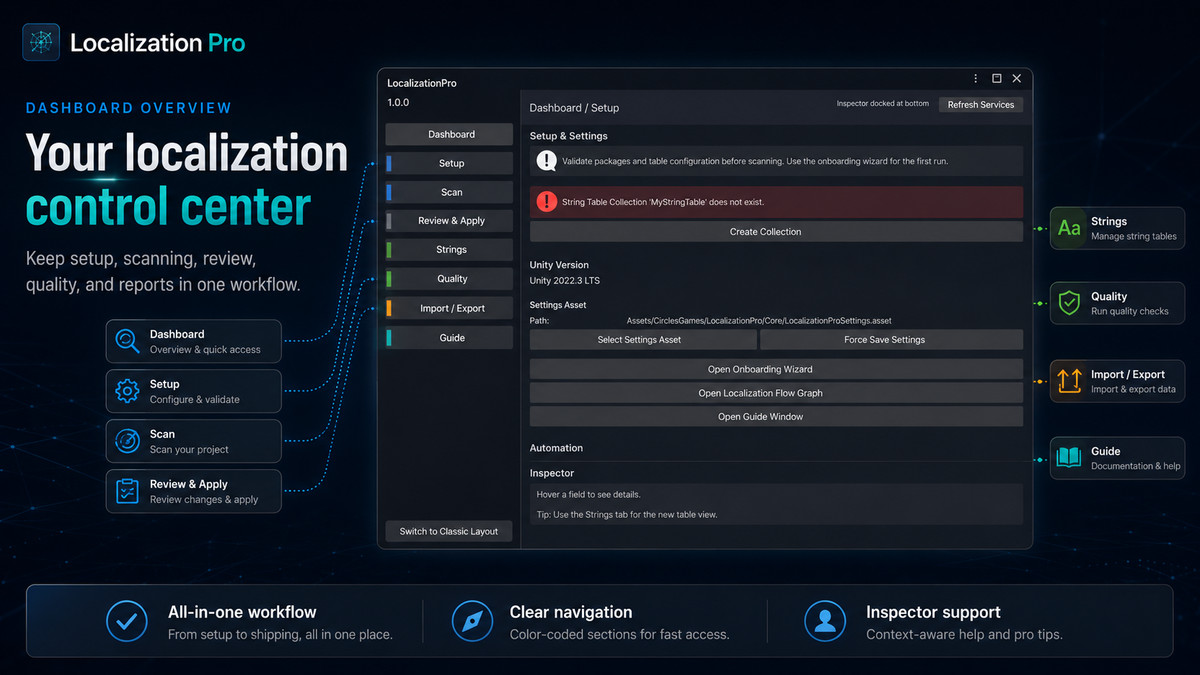Click 'Configure & validate' card text
The width and height of the screenshot is (1200, 675).
[x=195, y=400]
